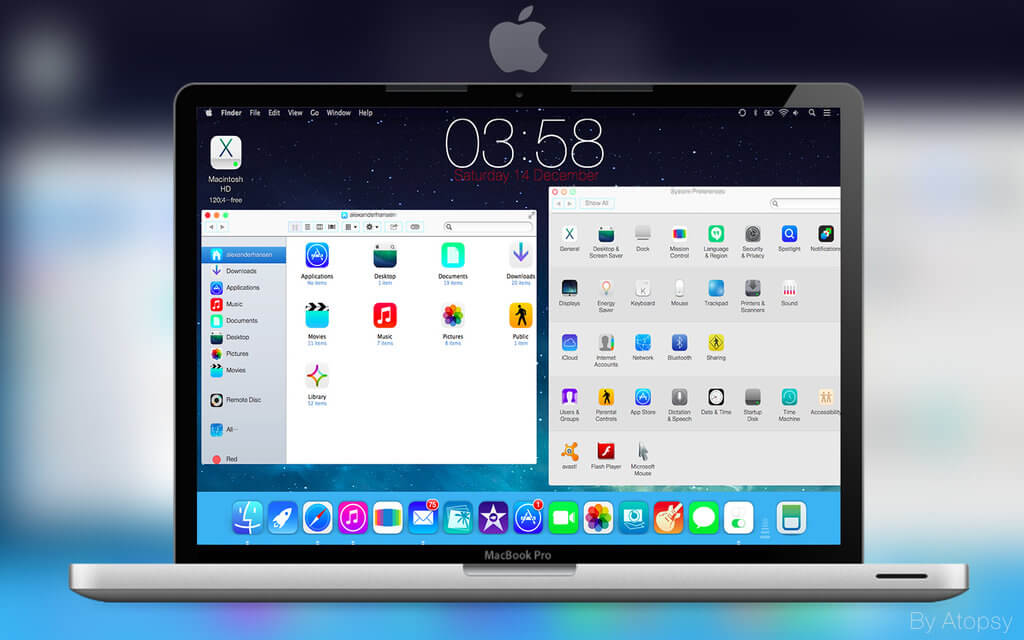Select Applications in Finder sidebar
1024x640 pixels.
pyautogui.click(x=244, y=287)
